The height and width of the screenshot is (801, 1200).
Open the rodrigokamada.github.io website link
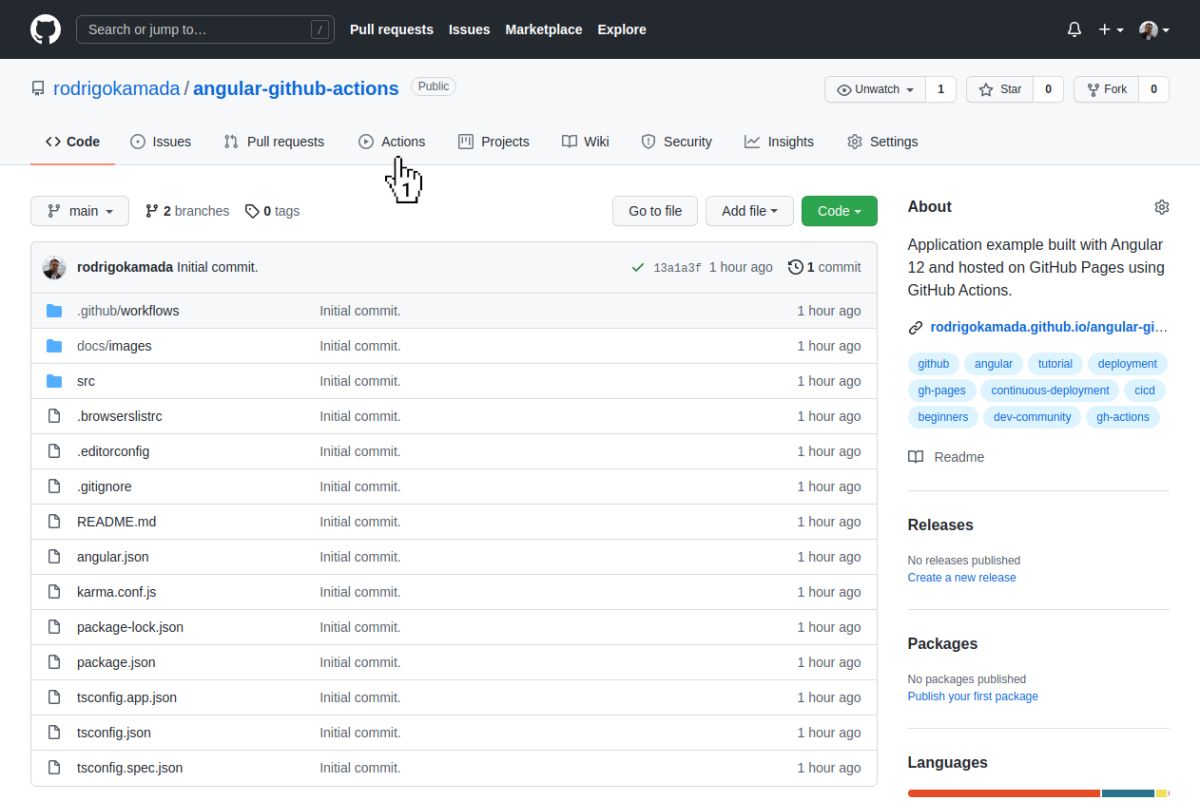1049,327
